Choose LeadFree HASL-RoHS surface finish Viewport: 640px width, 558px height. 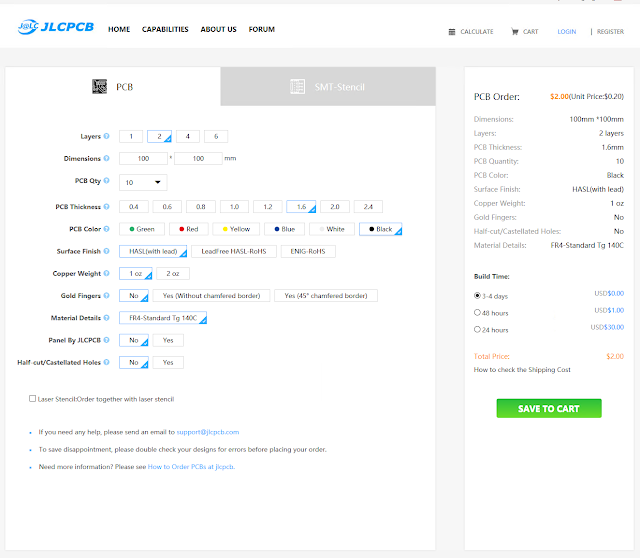(234, 251)
